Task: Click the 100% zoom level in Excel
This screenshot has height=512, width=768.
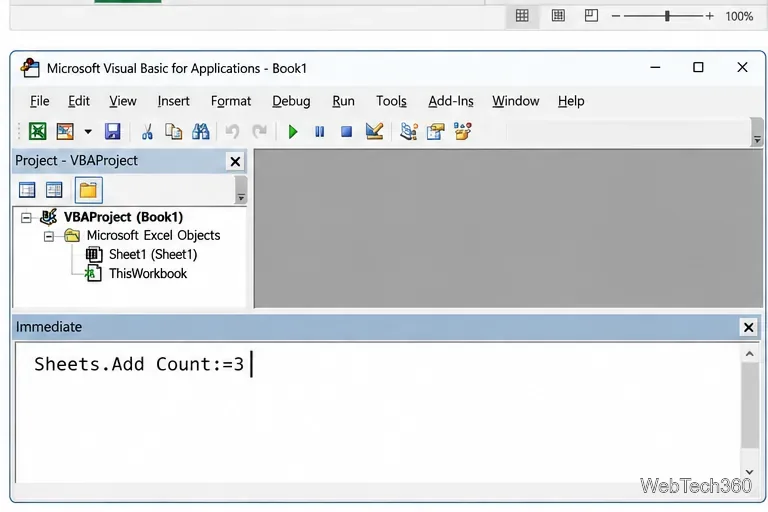Action: (739, 16)
